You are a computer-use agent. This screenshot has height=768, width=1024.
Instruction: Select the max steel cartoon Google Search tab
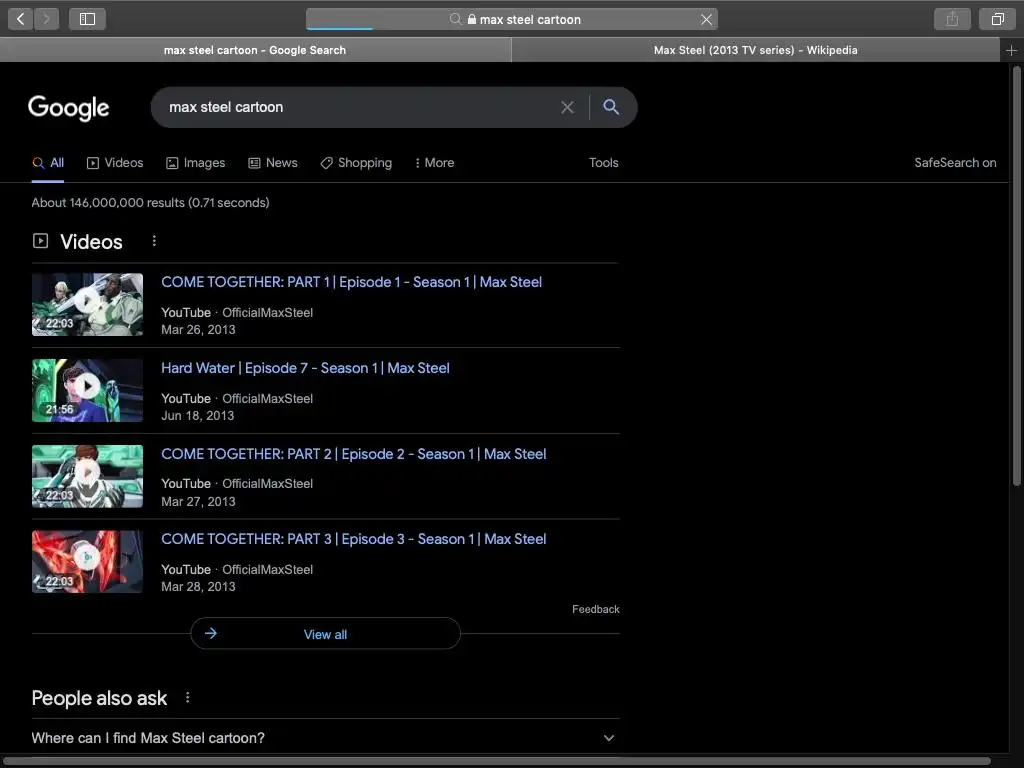(255, 50)
